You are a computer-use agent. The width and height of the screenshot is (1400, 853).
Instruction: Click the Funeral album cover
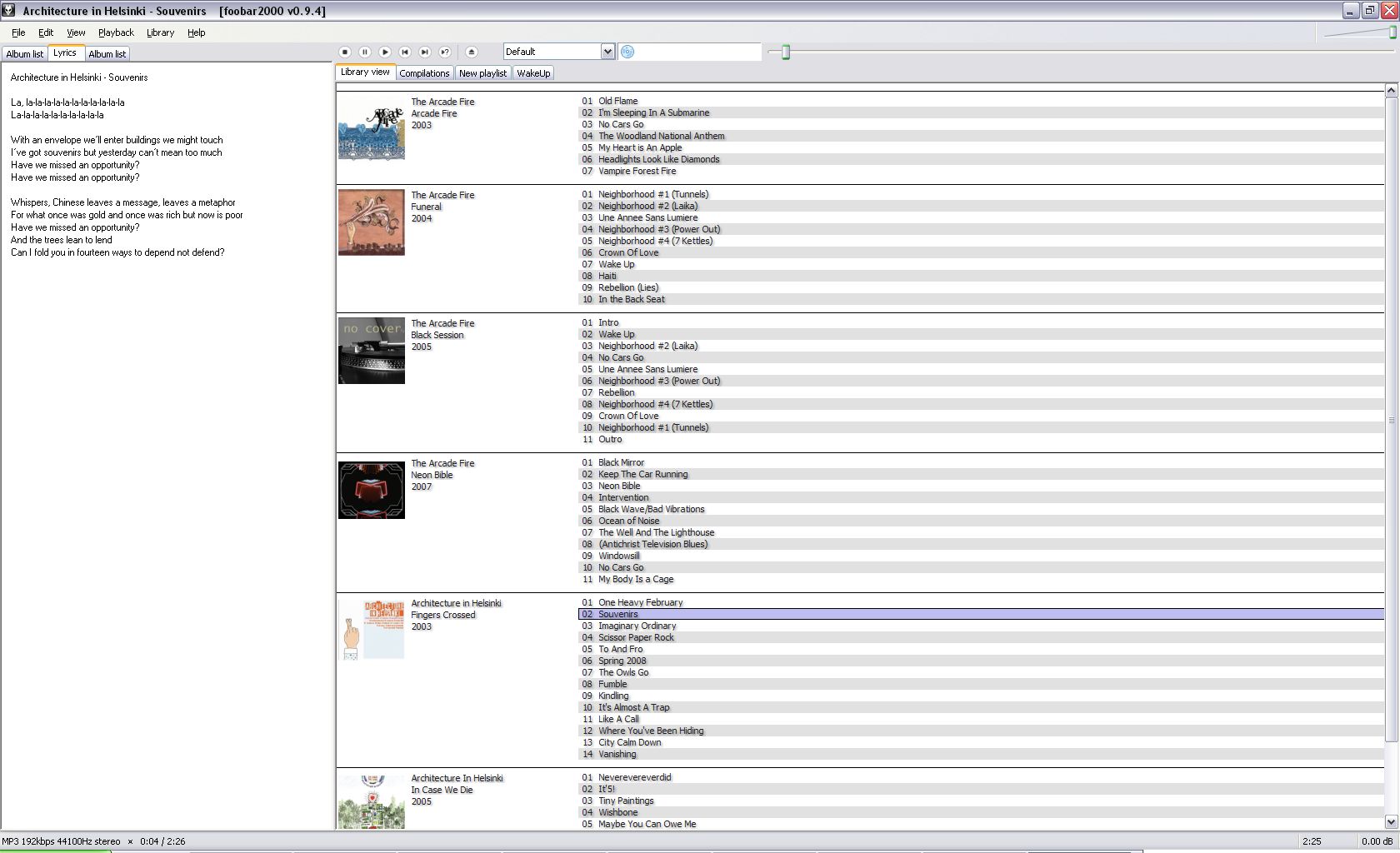(x=372, y=222)
